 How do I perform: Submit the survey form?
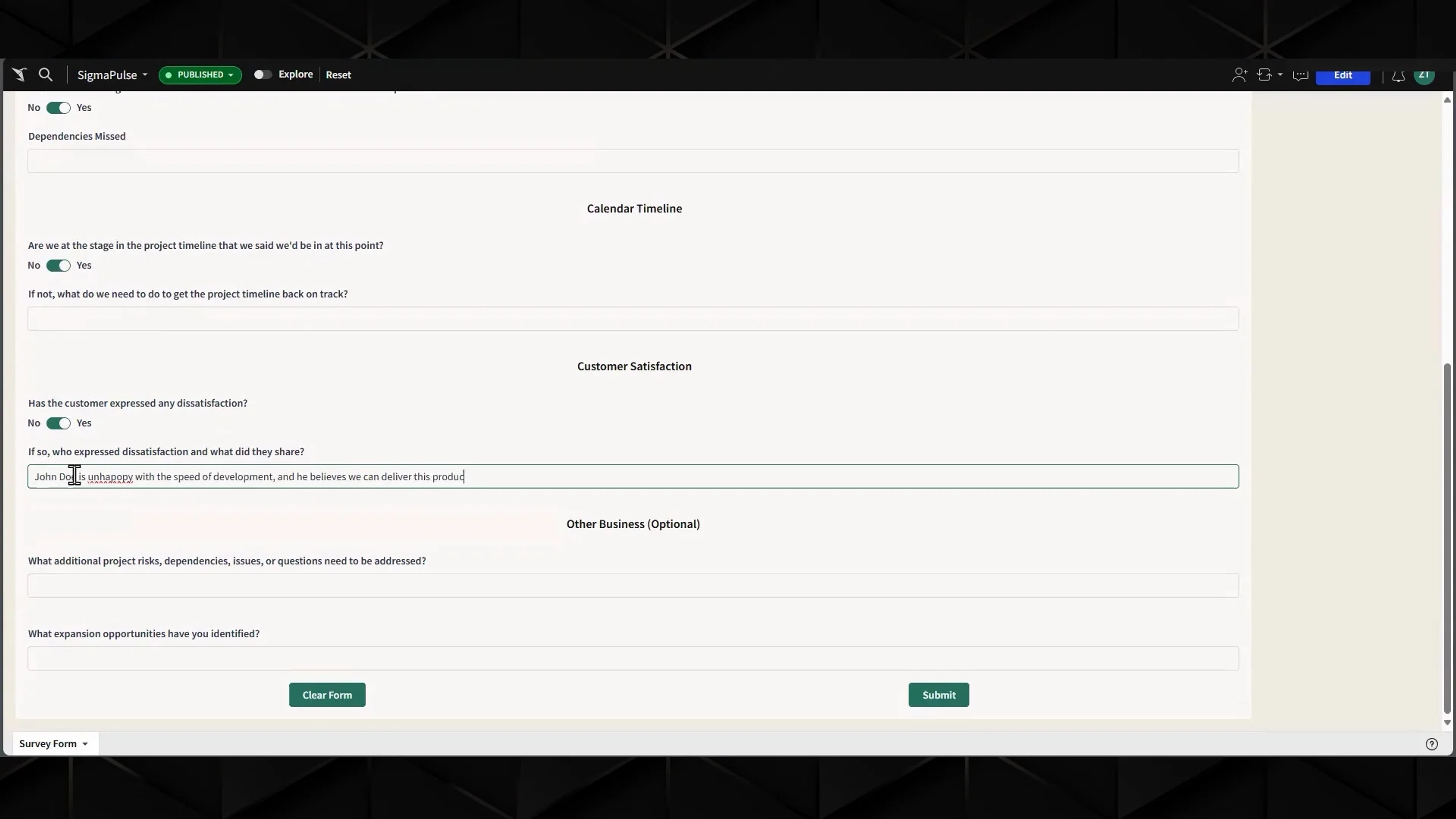tap(939, 695)
